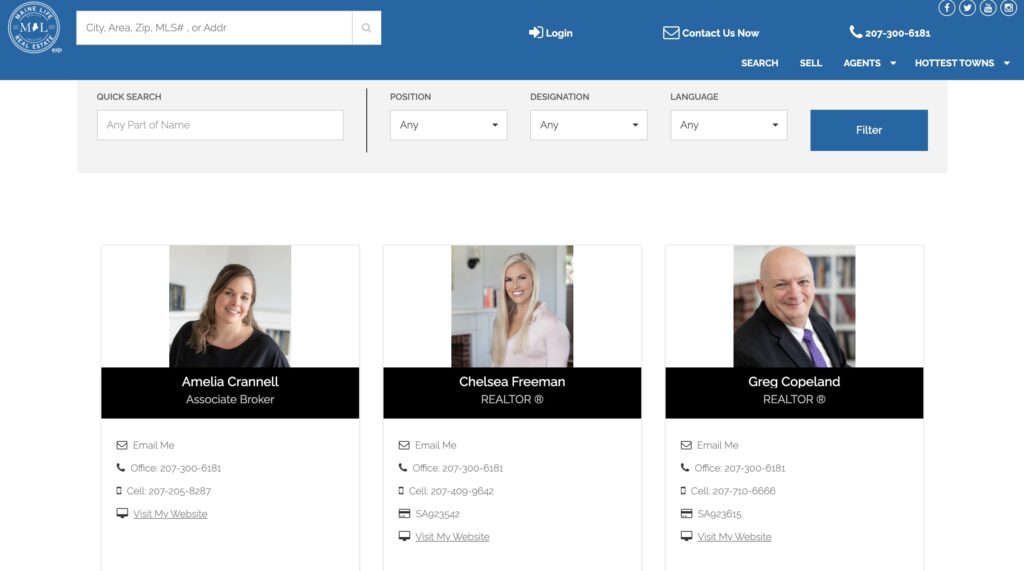Click the magnifying glass search icon

[x=366, y=28]
